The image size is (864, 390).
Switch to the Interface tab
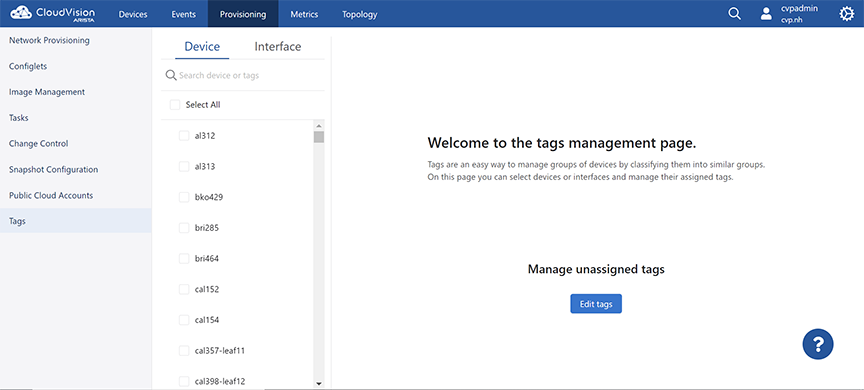coord(278,47)
